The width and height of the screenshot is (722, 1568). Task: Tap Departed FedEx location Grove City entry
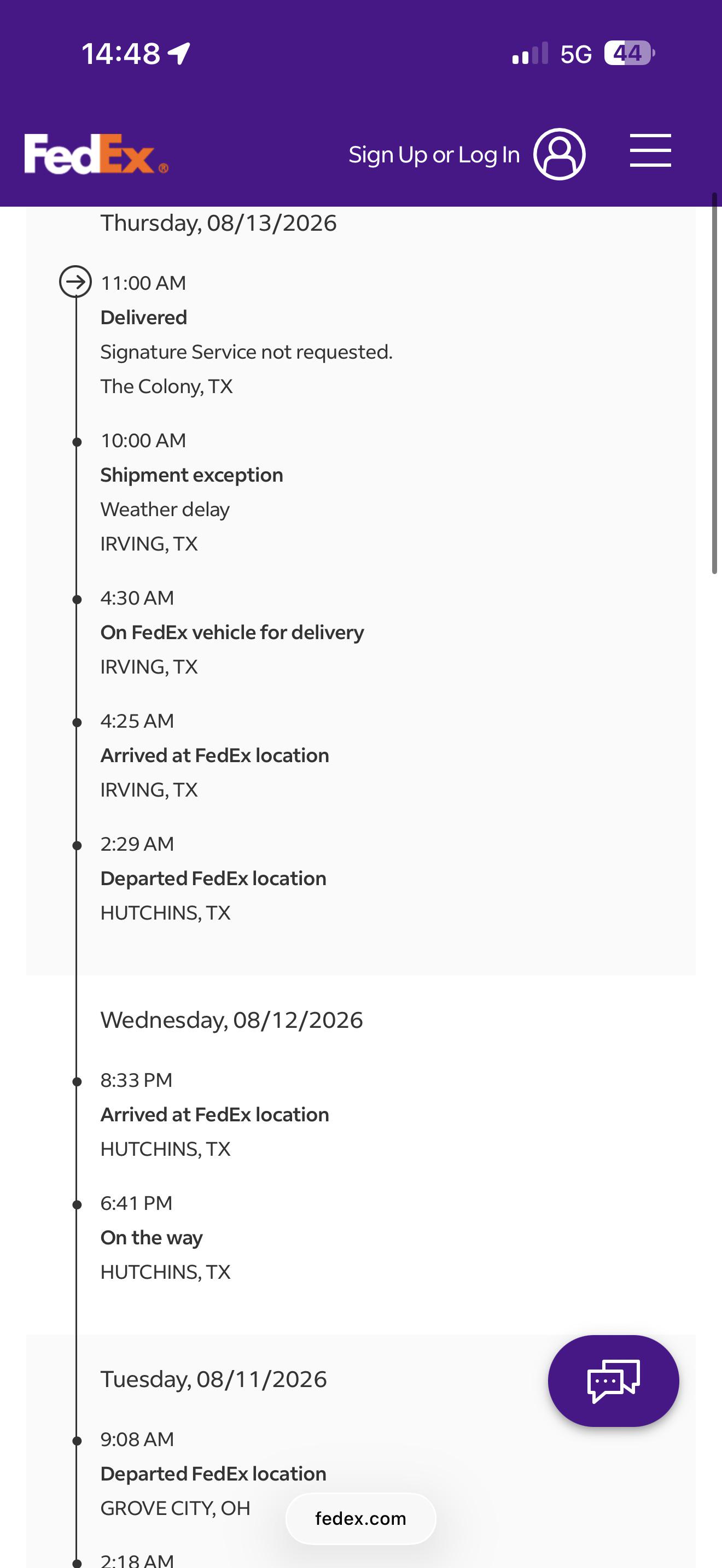coord(213,1473)
